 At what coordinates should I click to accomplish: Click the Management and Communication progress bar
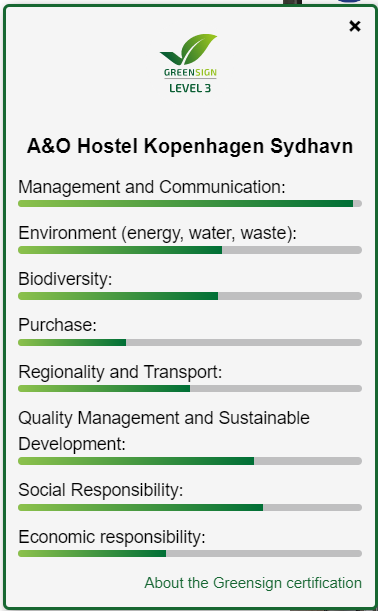(190, 204)
